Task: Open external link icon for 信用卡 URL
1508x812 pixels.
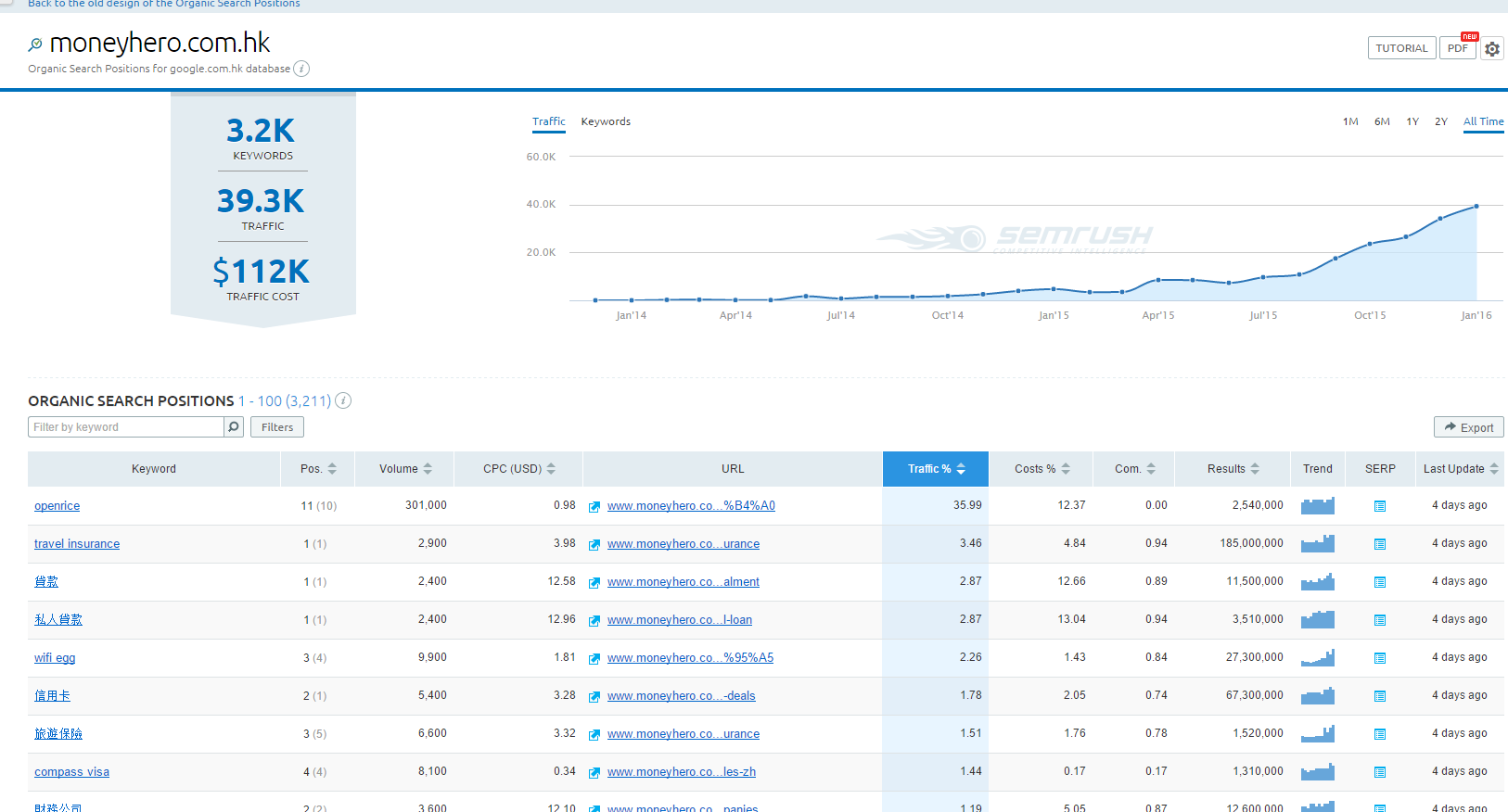Action: pos(594,696)
